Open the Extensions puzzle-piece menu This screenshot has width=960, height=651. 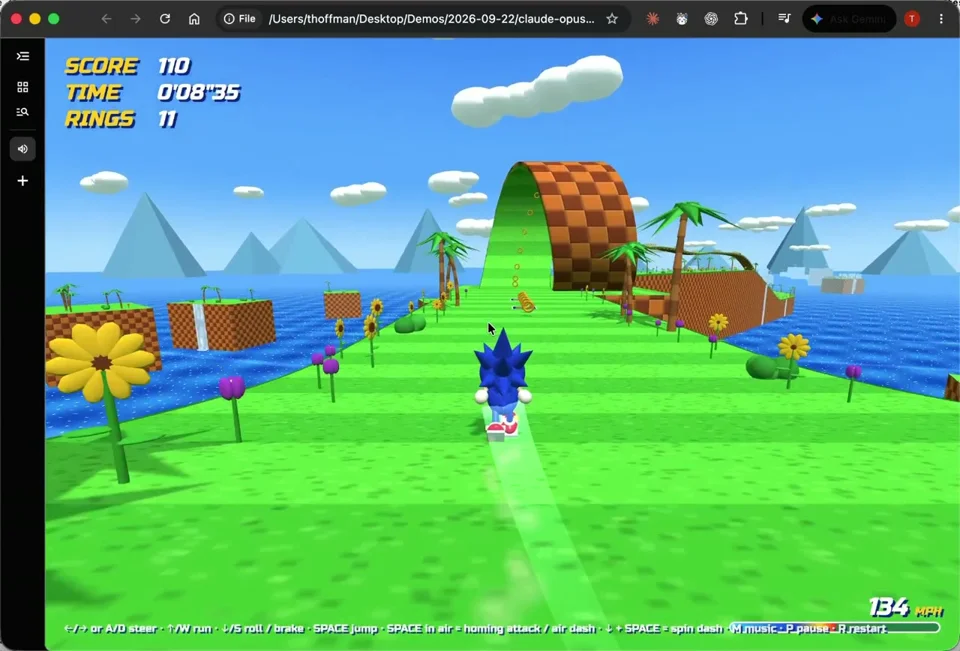pos(740,19)
